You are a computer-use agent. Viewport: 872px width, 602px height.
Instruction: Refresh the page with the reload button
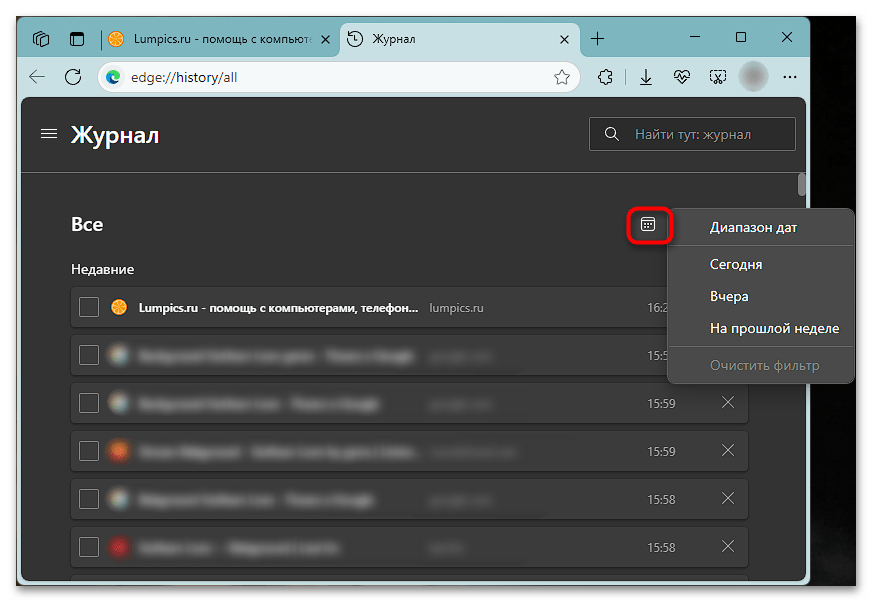72,77
